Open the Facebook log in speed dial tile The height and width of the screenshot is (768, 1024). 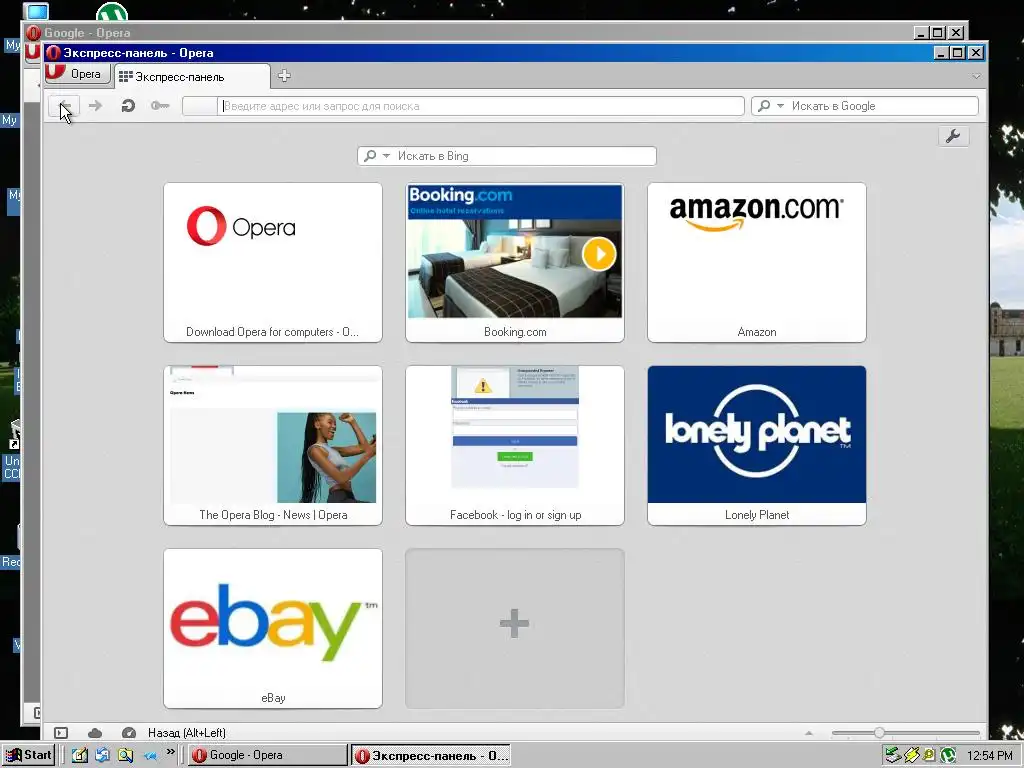click(515, 445)
